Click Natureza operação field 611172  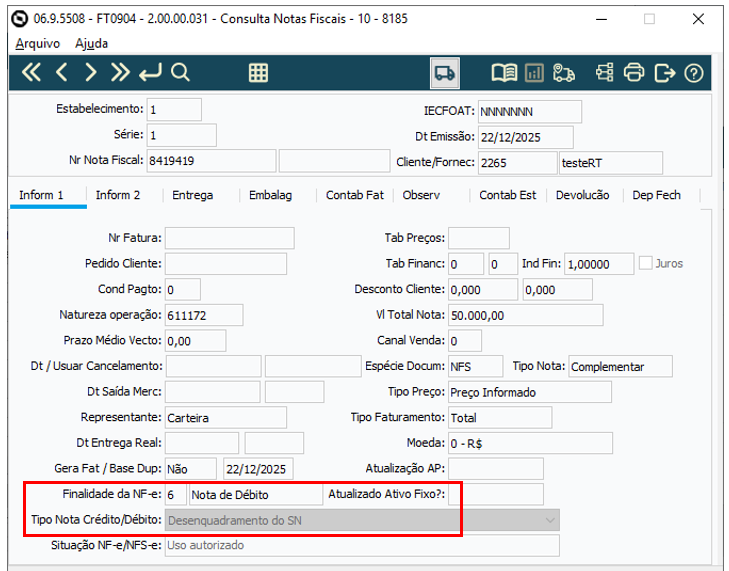pyautogui.click(x=204, y=315)
